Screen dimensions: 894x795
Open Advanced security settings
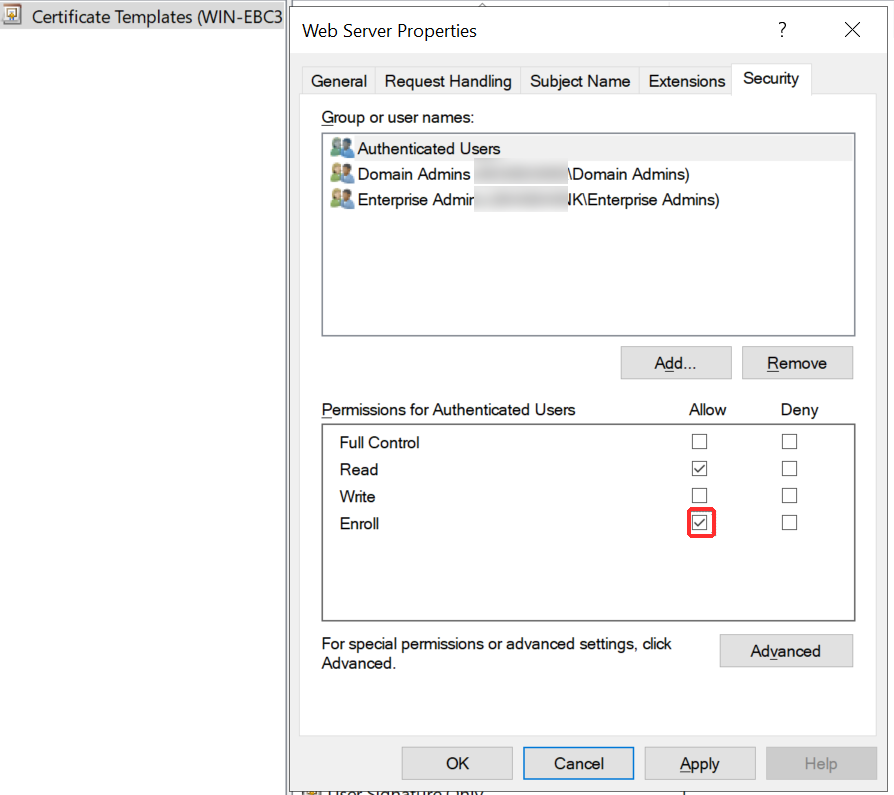pos(786,651)
